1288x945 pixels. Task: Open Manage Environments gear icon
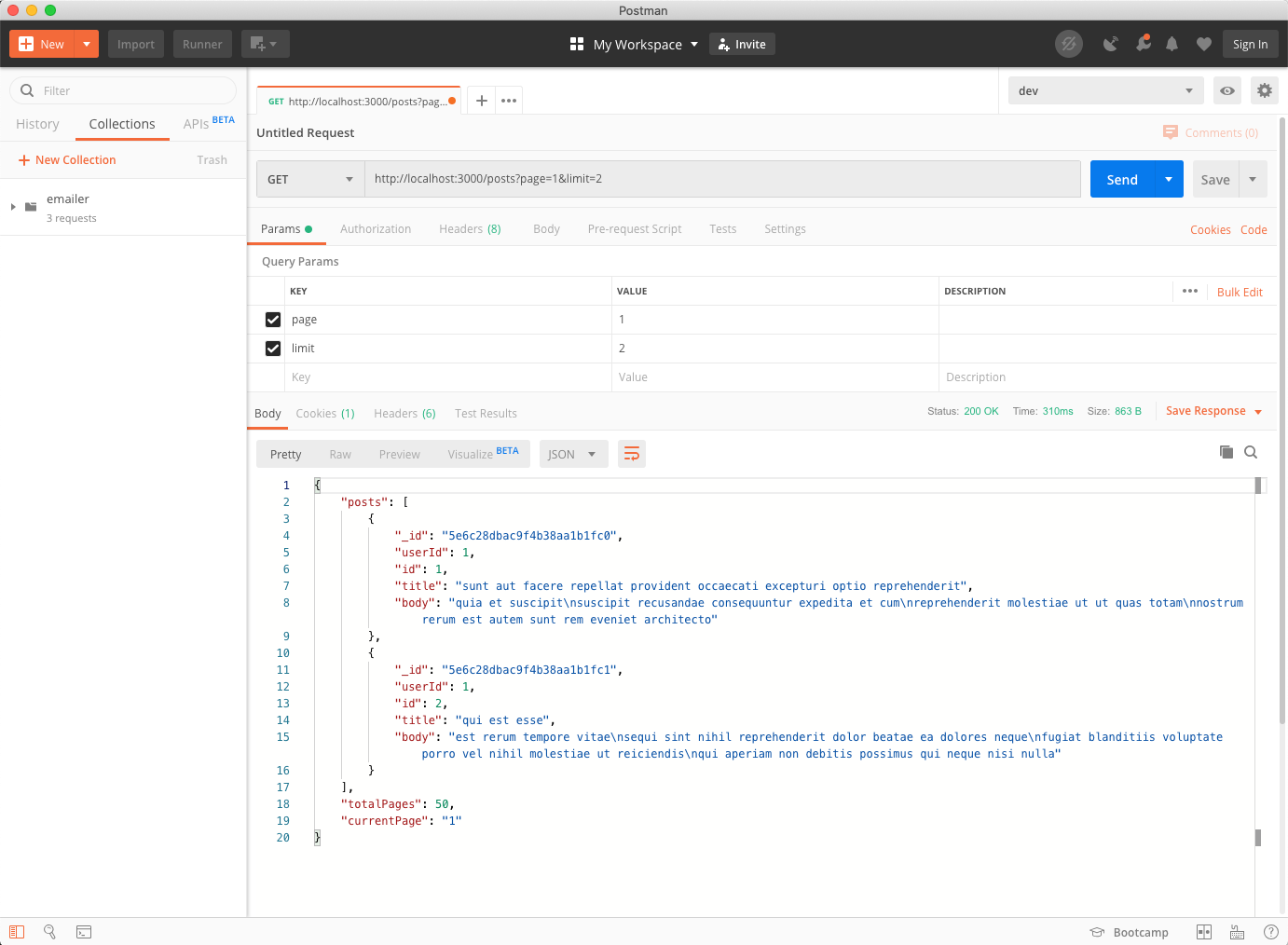[x=1265, y=90]
